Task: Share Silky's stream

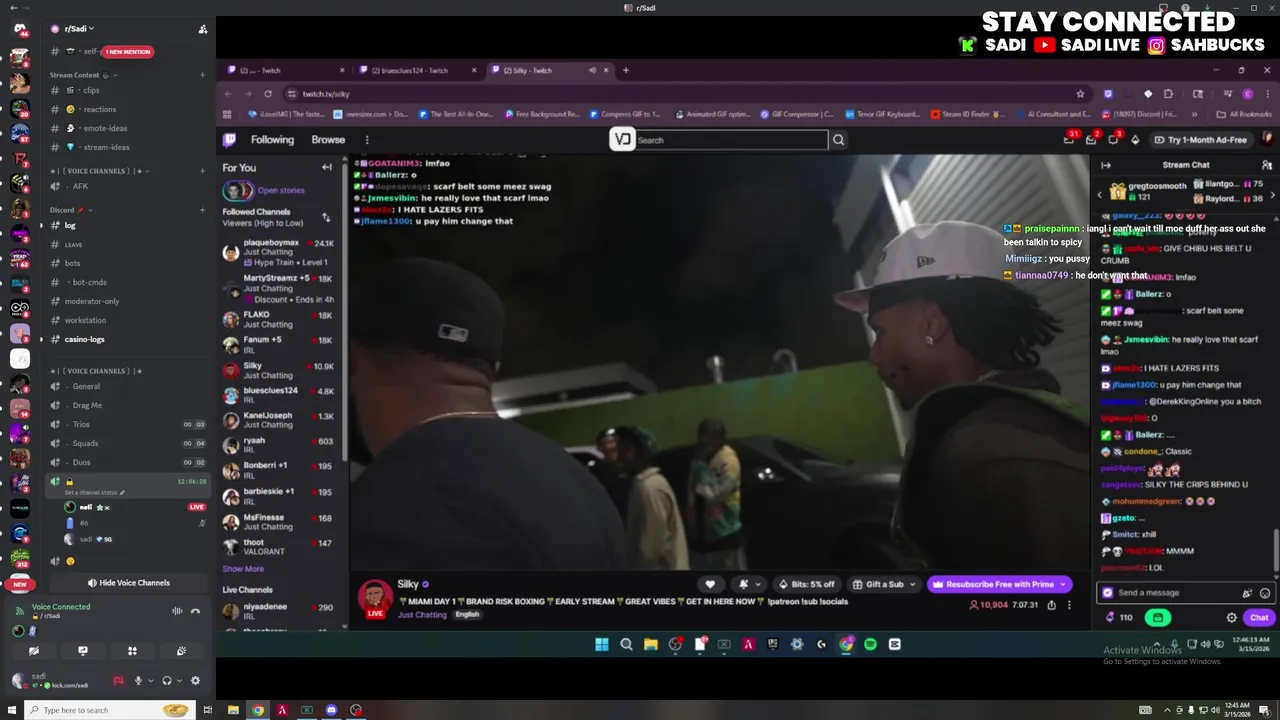Action: (1051, 605)
